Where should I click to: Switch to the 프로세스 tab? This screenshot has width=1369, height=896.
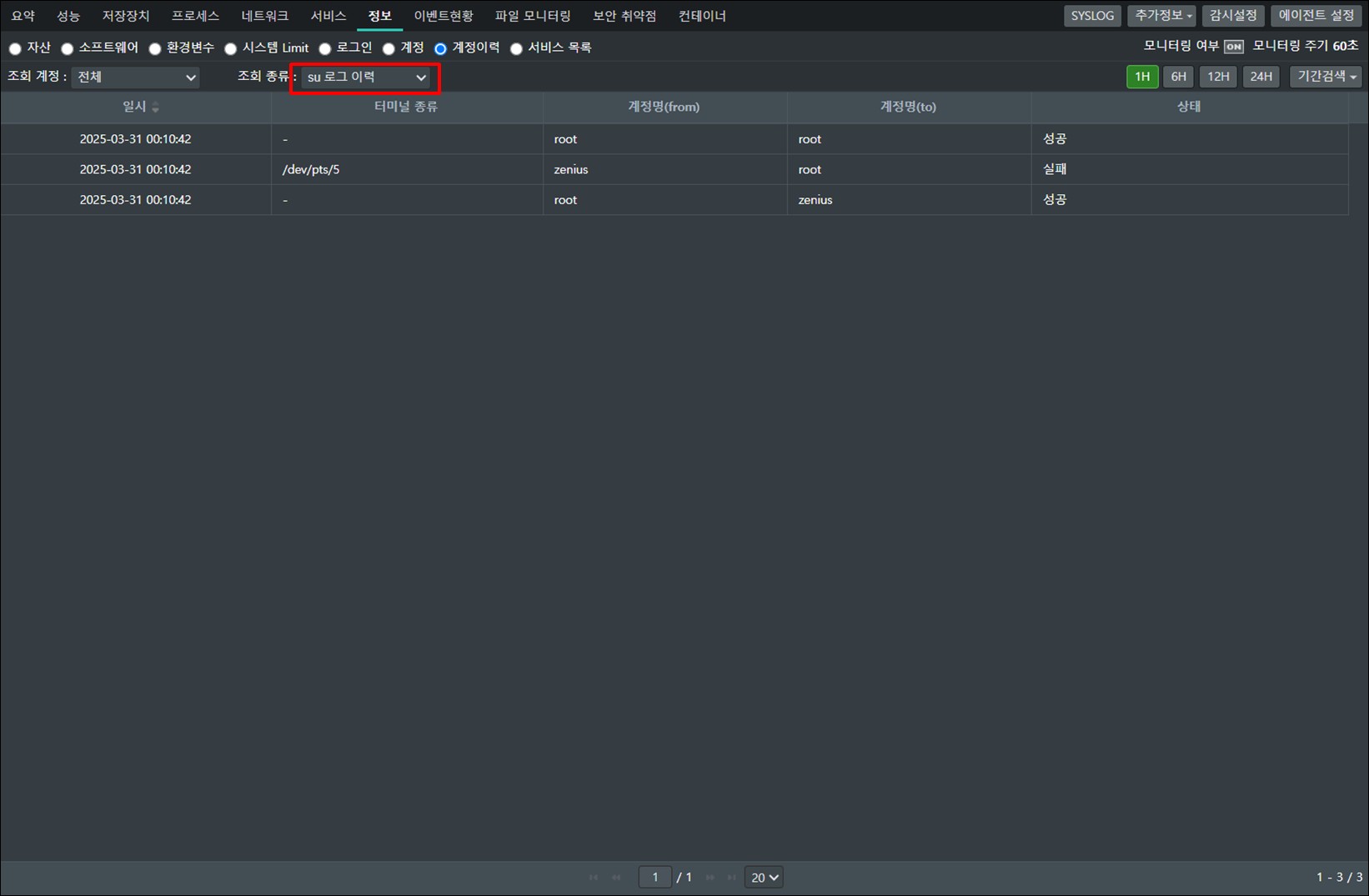(195, 16)
